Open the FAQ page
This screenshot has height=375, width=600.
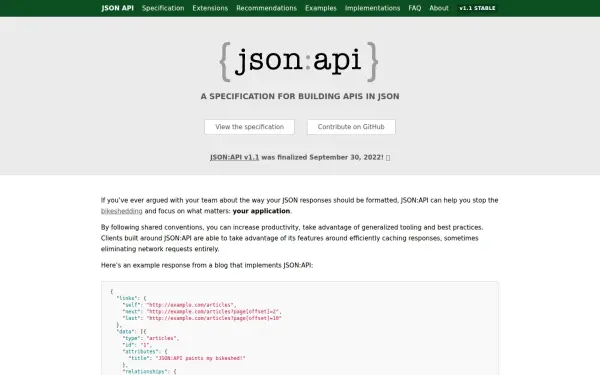tap(414, 8)
